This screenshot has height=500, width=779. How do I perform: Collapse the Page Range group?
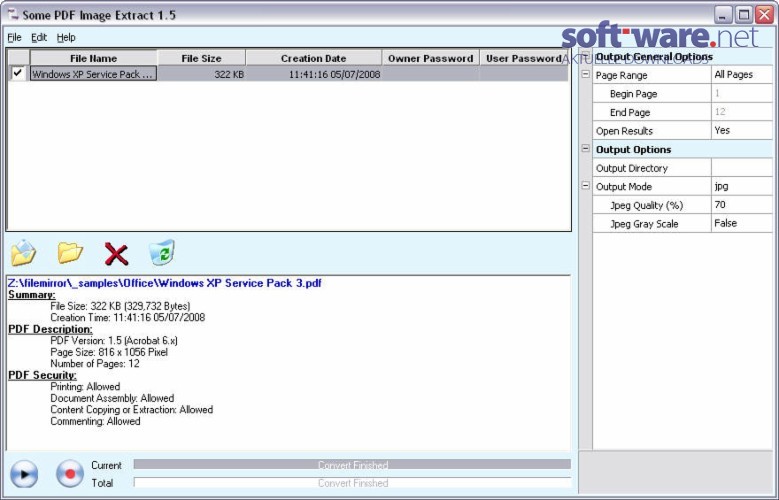(586, 74)
